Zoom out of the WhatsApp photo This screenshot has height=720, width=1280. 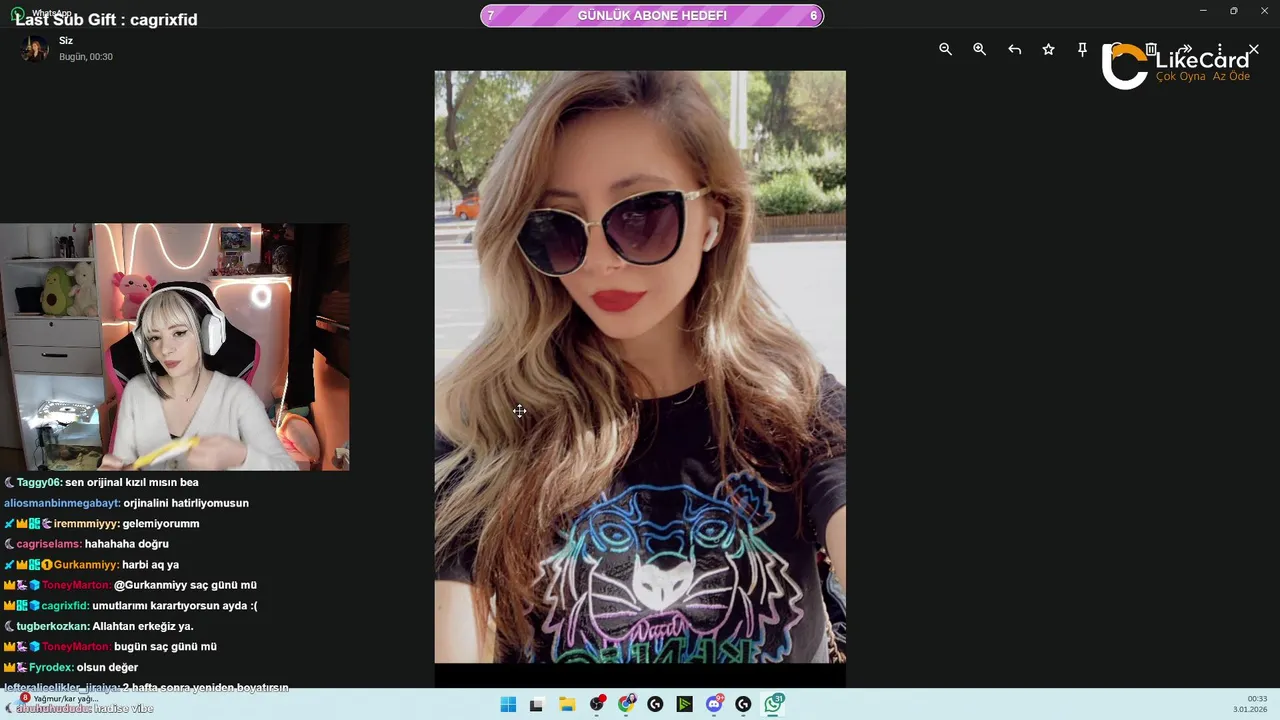[945, 49]
